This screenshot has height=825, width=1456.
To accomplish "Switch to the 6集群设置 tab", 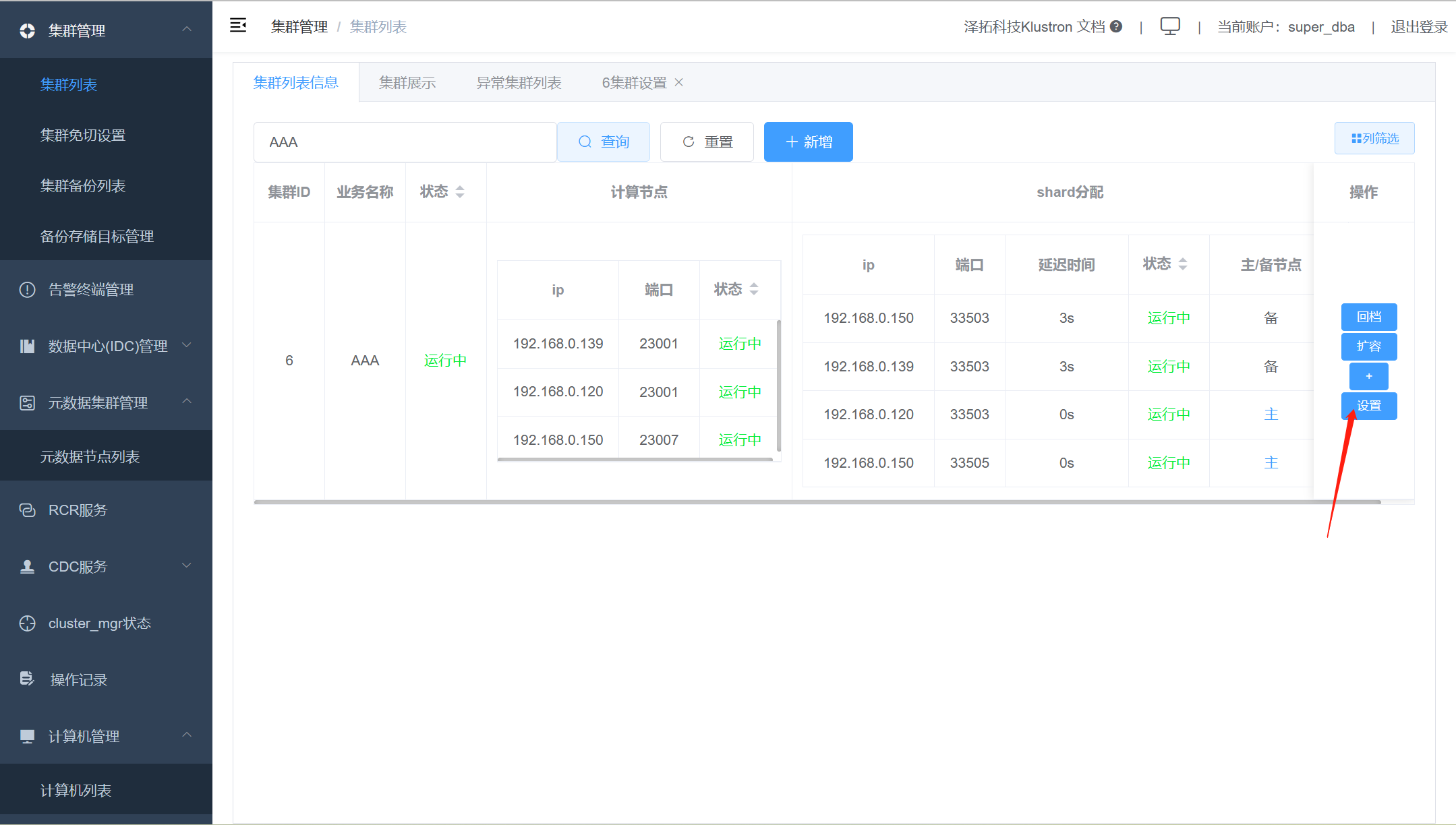I will [x=635, y=82].
